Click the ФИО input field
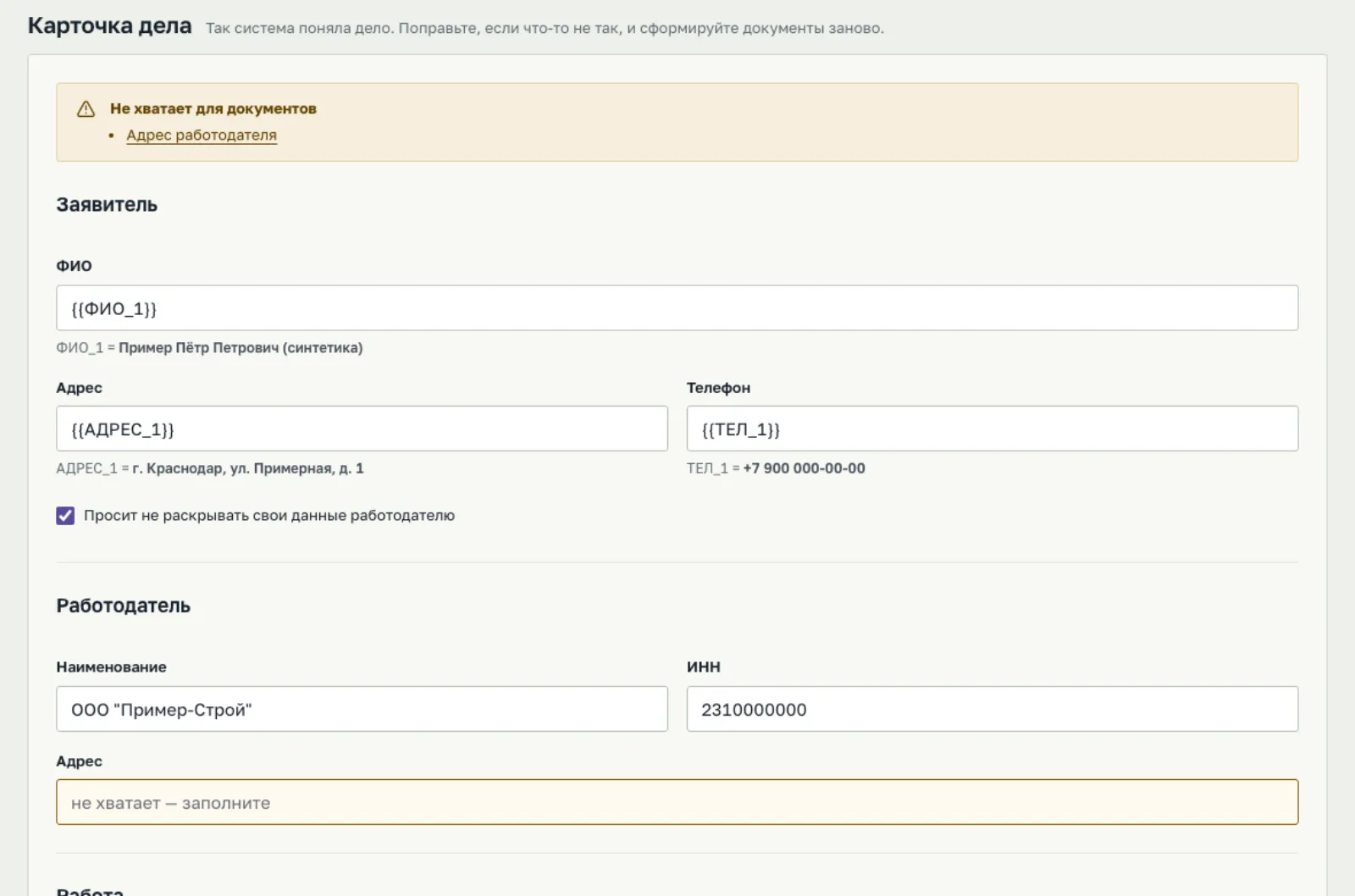The width and height of the screenshot is (1355, 896). [677, 307]
